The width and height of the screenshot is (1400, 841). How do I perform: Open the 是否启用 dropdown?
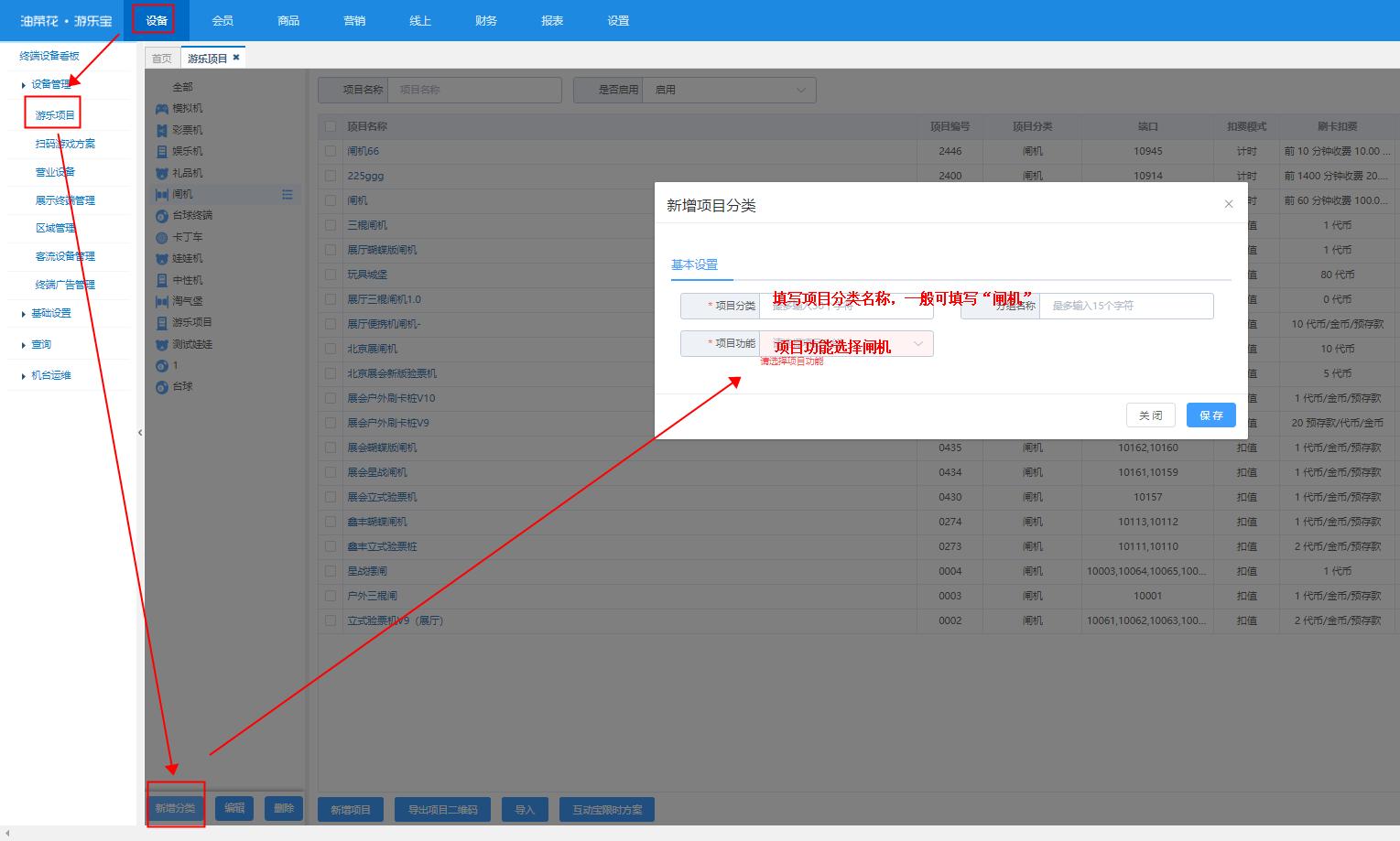coord(729,90)
